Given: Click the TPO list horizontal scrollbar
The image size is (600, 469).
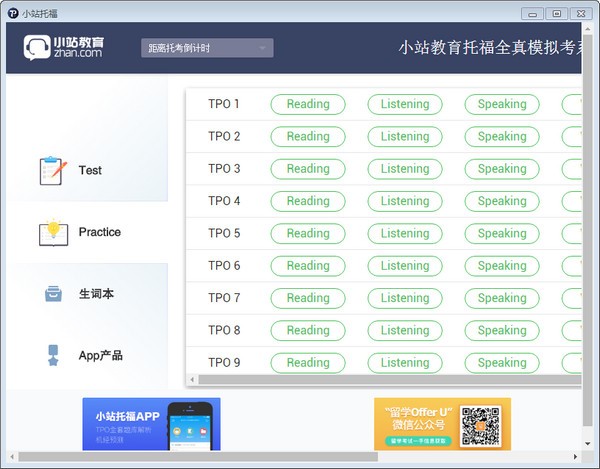Looking at the screenshot, I should pos(380,380).
